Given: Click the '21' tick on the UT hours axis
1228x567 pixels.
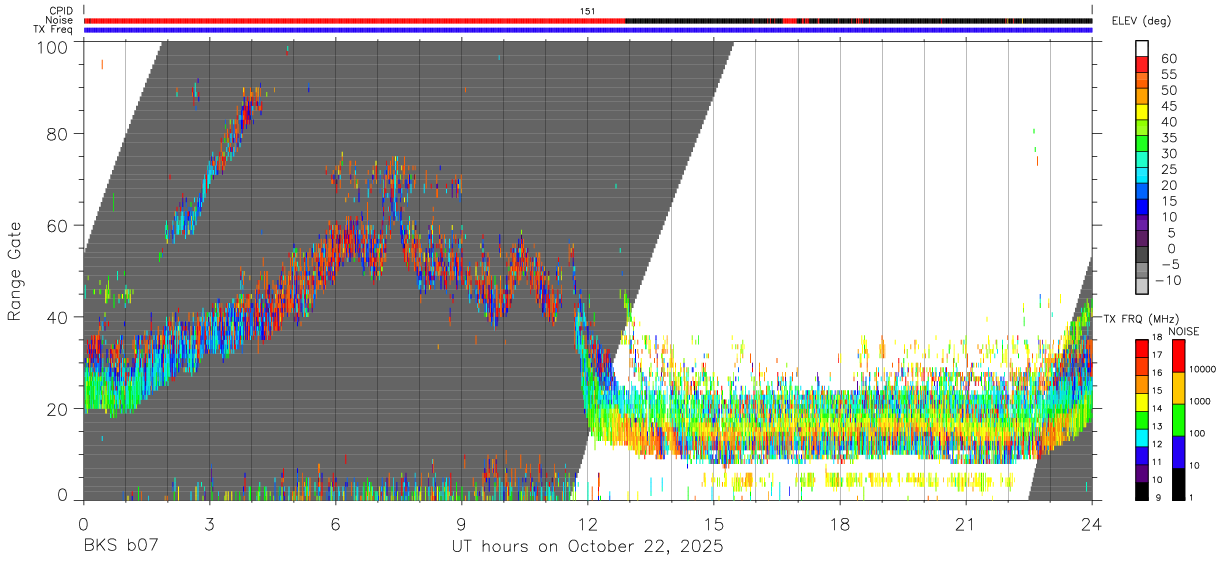Looking at the screenshot, I should tap(966, 523).
